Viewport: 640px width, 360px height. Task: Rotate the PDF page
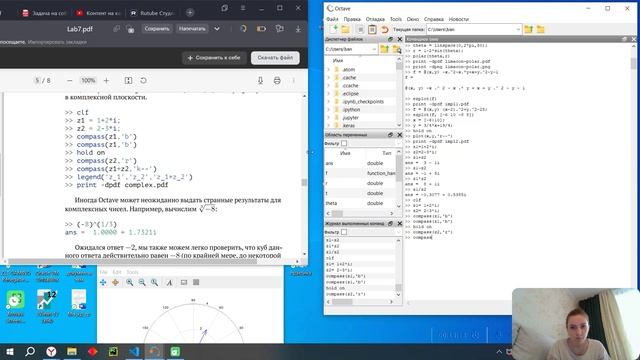(x=143, y=80)
